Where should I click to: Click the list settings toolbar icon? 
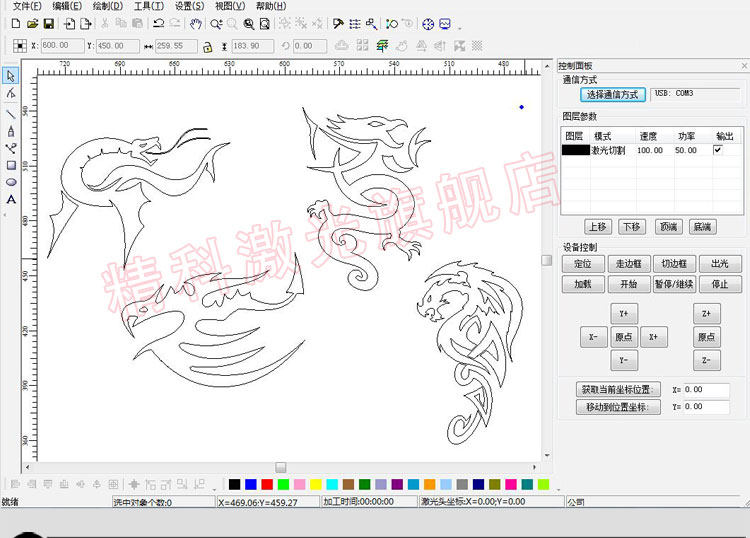pos(354,23)
